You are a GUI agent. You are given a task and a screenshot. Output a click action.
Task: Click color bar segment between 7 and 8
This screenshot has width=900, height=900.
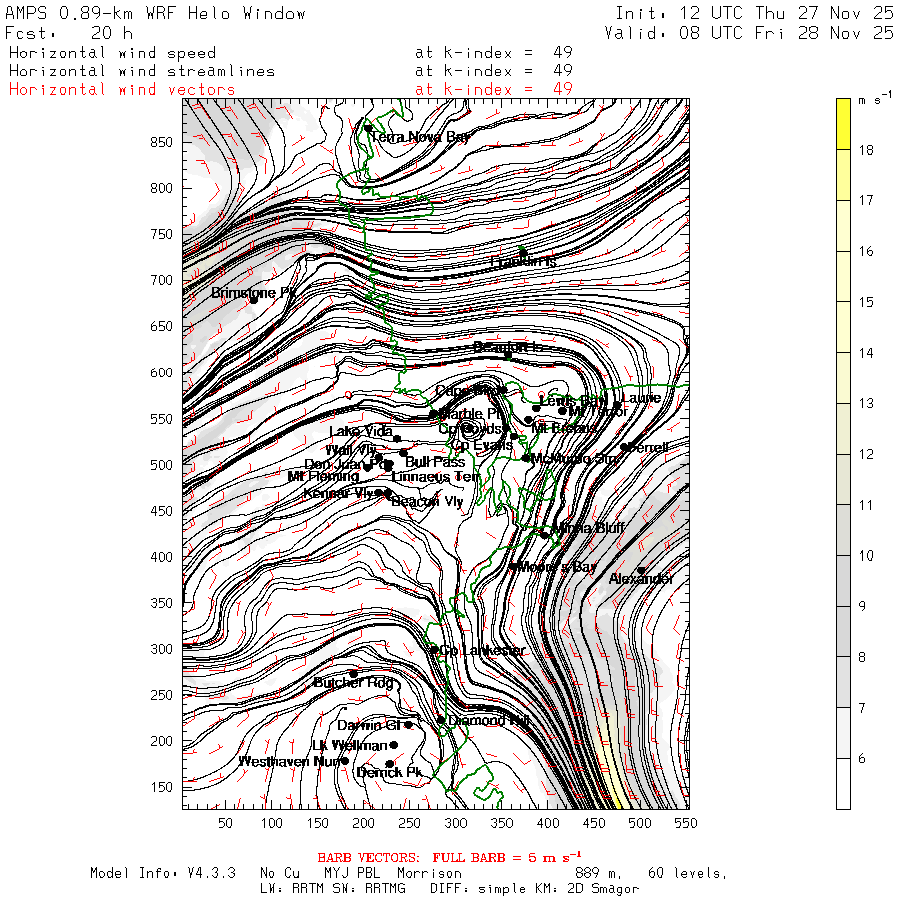[843, 682]
